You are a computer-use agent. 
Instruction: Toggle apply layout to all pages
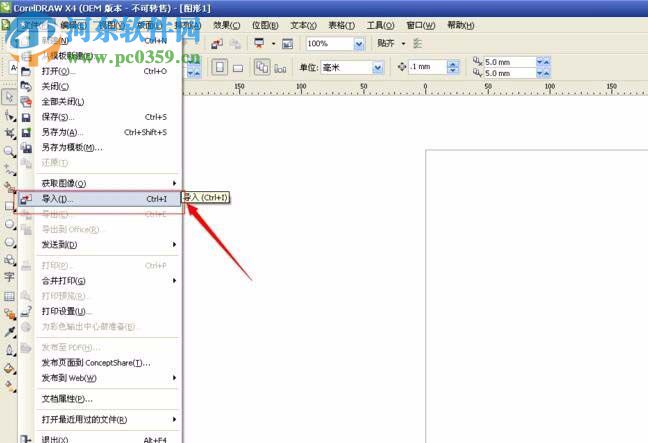click(262, 67)
